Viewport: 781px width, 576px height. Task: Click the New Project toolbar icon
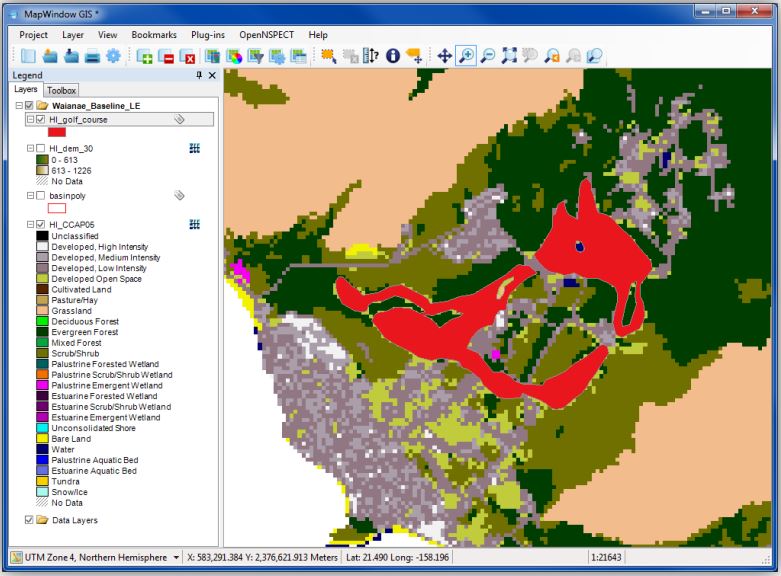click(x=28, y=56)
